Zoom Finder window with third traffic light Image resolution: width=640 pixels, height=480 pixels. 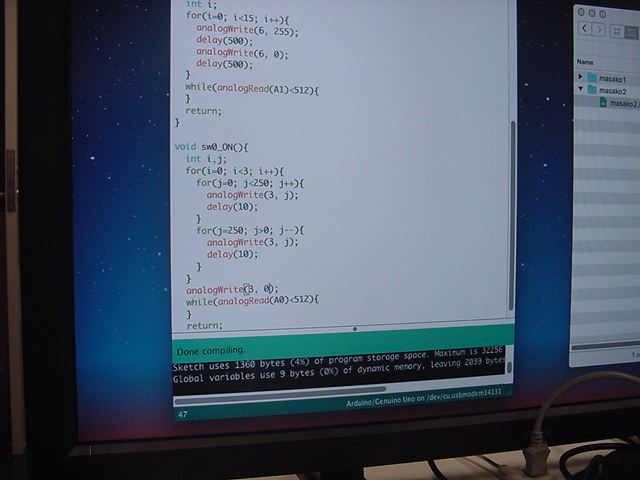coord(602,14)
